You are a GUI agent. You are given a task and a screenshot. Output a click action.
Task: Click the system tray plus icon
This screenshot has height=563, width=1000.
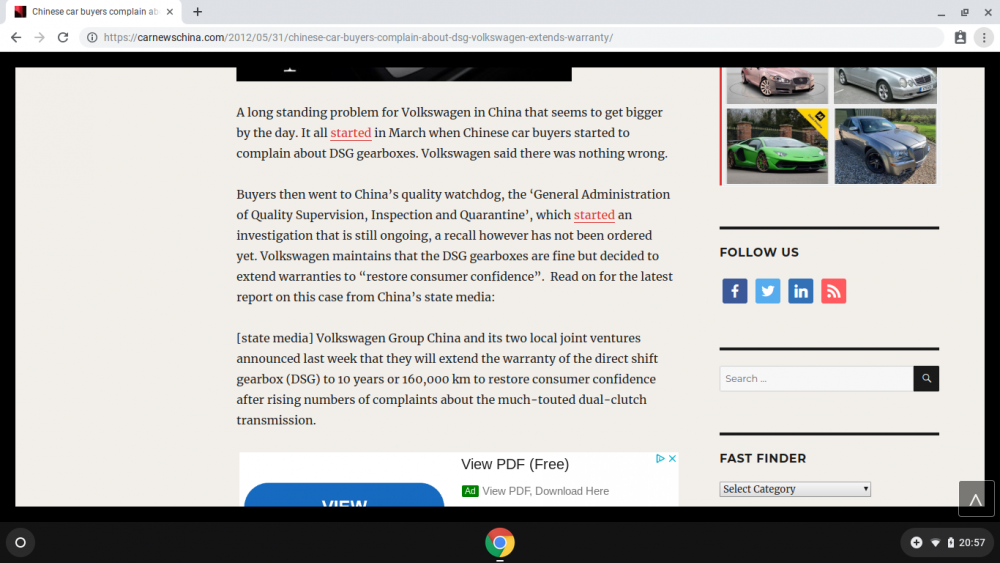[x=916, y=543]
